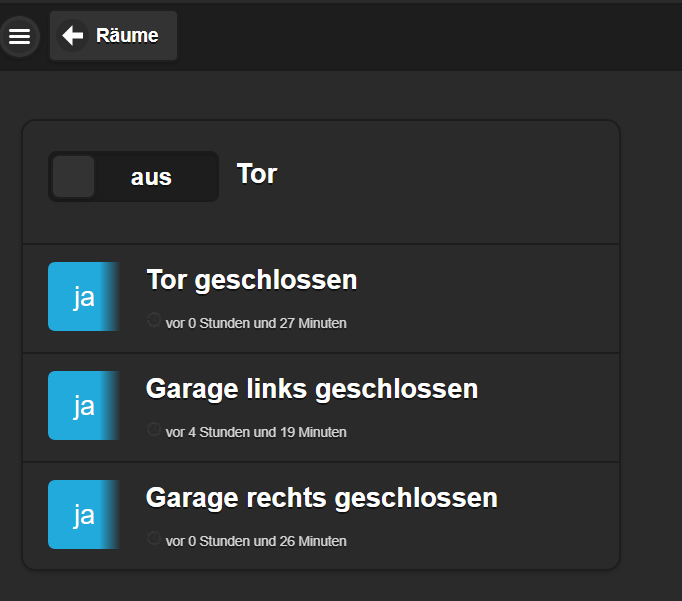Click the 'ja' tile for Garage links geschlossen
This screenshot has width=682, height=601.
pyautogui.click(x=84, y=406)
